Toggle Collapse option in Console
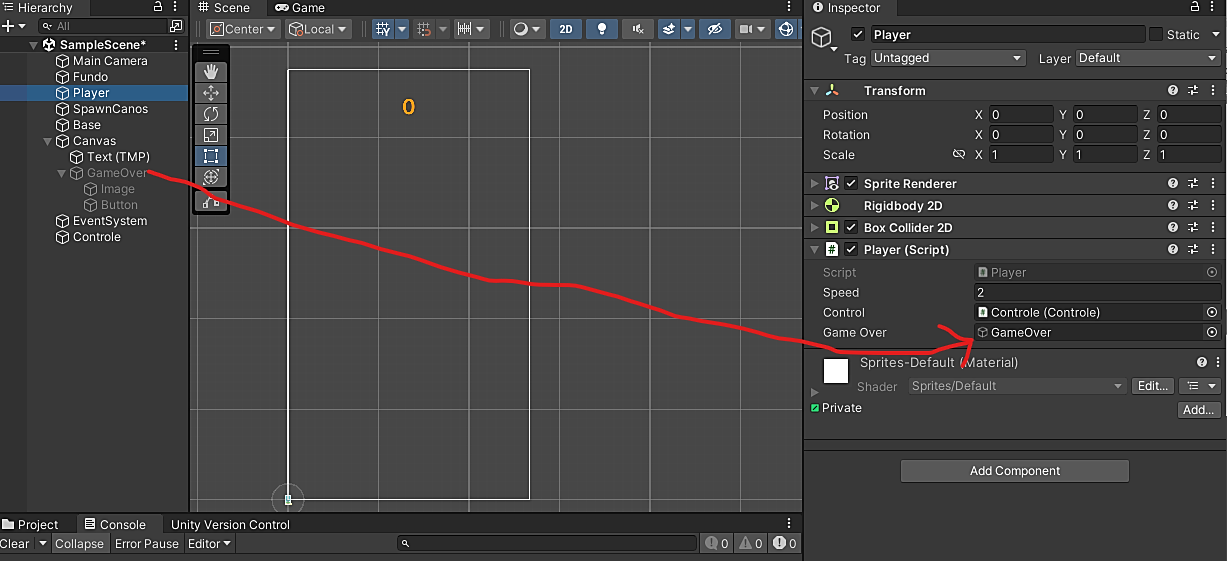The height and width of the screenshot is (561, 1227). 79,544
